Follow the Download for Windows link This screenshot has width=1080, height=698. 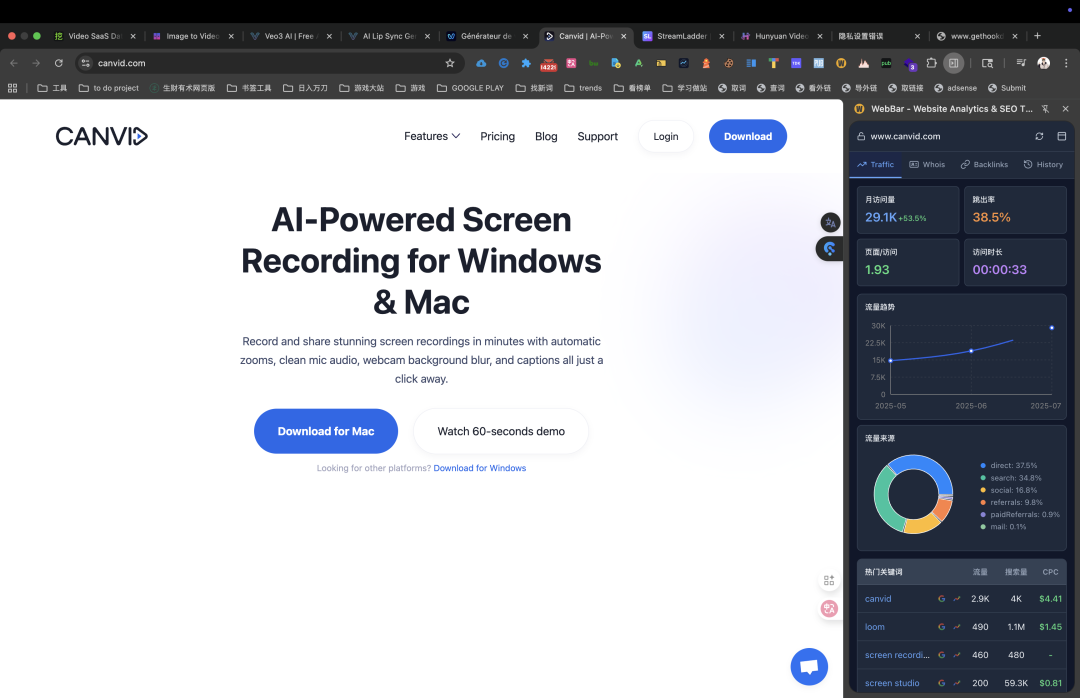click(479, 468)
